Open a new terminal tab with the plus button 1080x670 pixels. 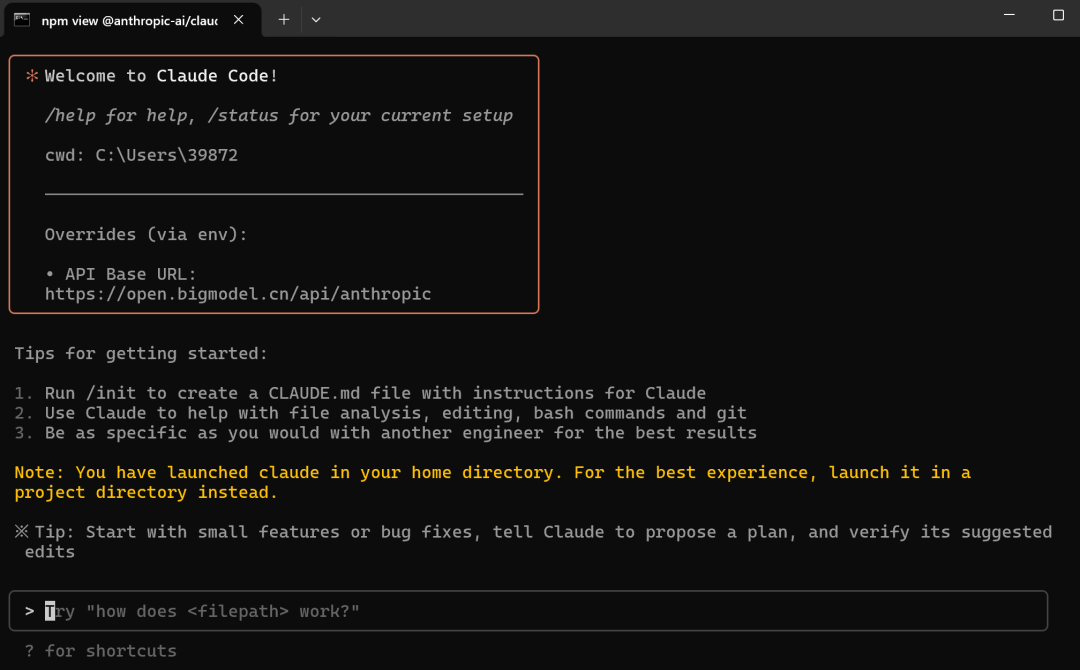click(284, 20)
